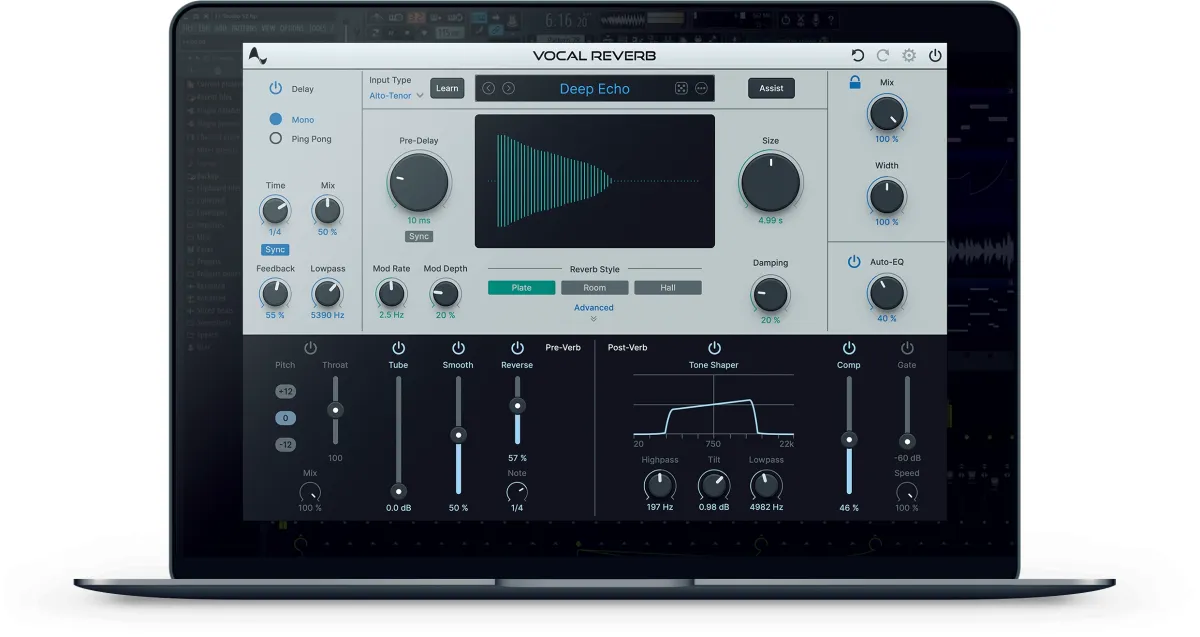The width and height of the screenshot is (1200, 637).
Task: Click the Tone Shaper Tilt knob
Action: (713, 486)
